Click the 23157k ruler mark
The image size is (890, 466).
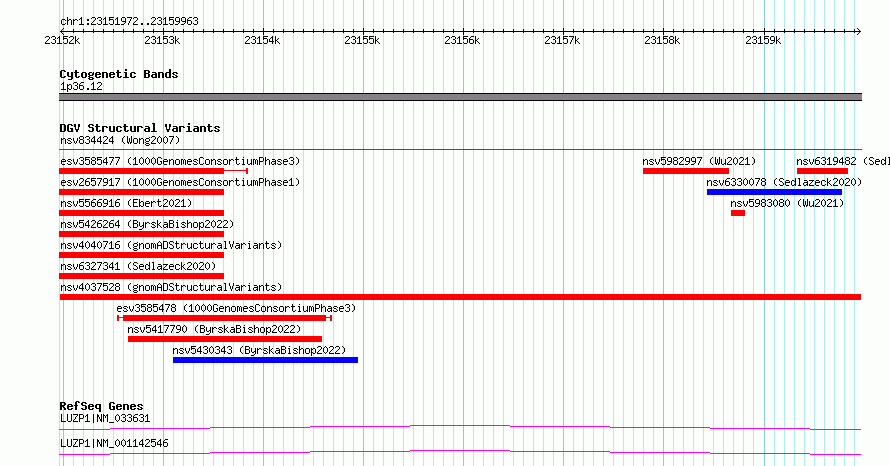point(562,40)
